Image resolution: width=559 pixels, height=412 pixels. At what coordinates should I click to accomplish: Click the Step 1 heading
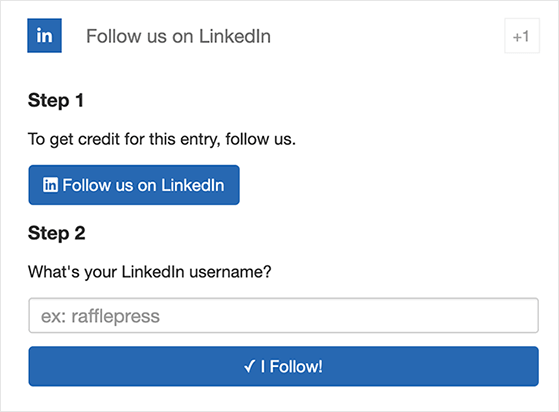56,100
